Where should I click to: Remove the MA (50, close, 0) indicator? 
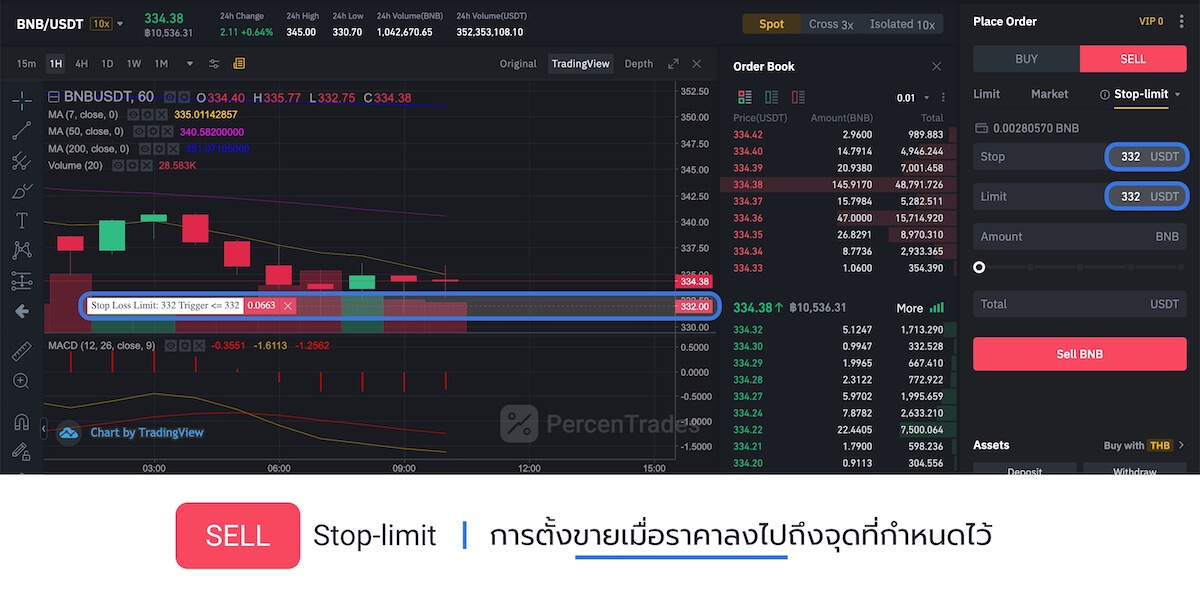[x=167, y=131]
